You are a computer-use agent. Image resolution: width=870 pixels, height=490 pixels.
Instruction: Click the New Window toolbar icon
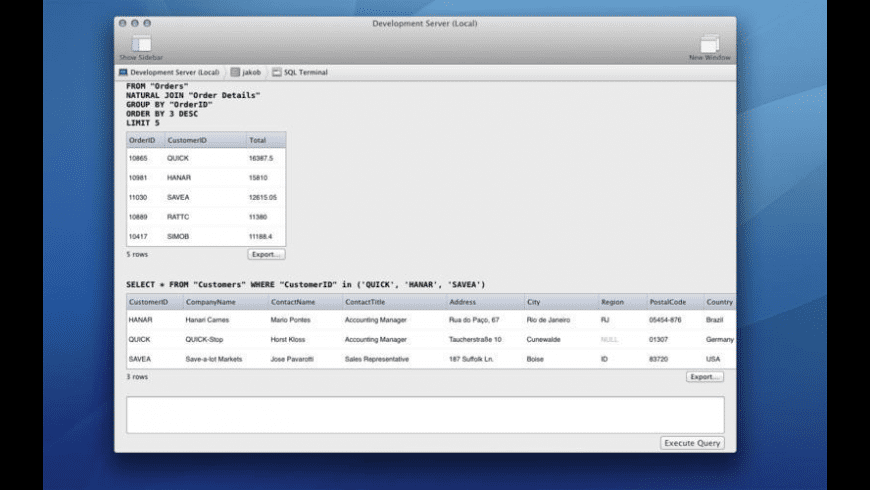(x=709, y=43)
